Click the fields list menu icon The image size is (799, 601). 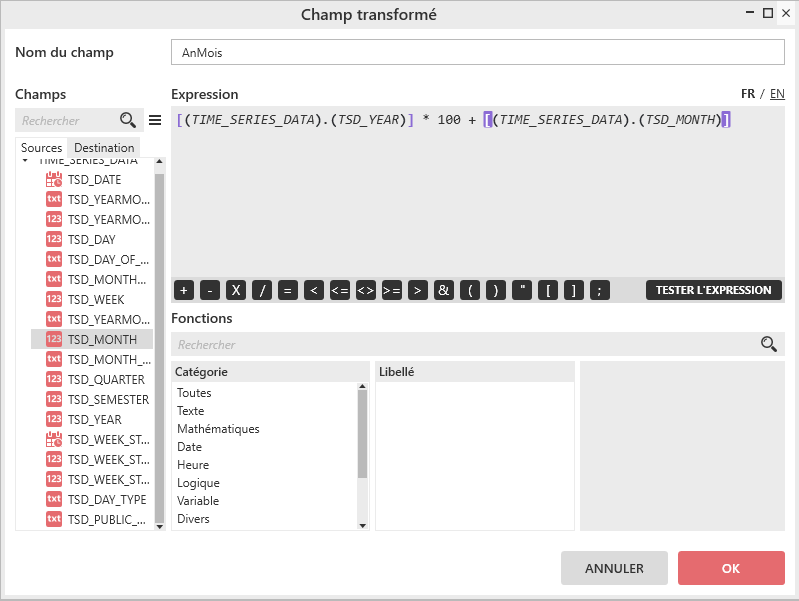click(x=155, y=120)
